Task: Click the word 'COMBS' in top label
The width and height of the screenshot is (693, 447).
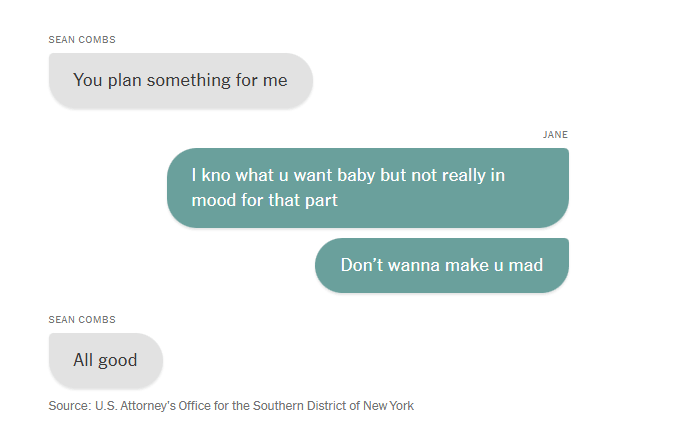Action: pyautogui.click(x=97, y=40)
